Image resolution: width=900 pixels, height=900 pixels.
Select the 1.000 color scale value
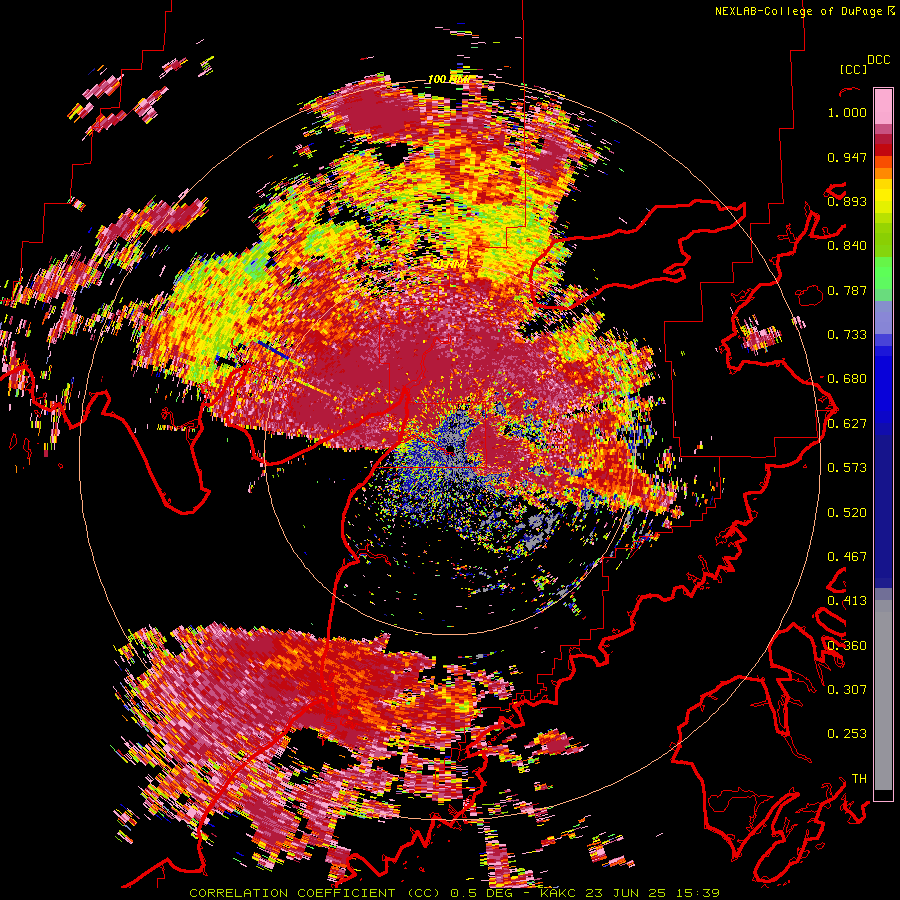pos(847,112)
